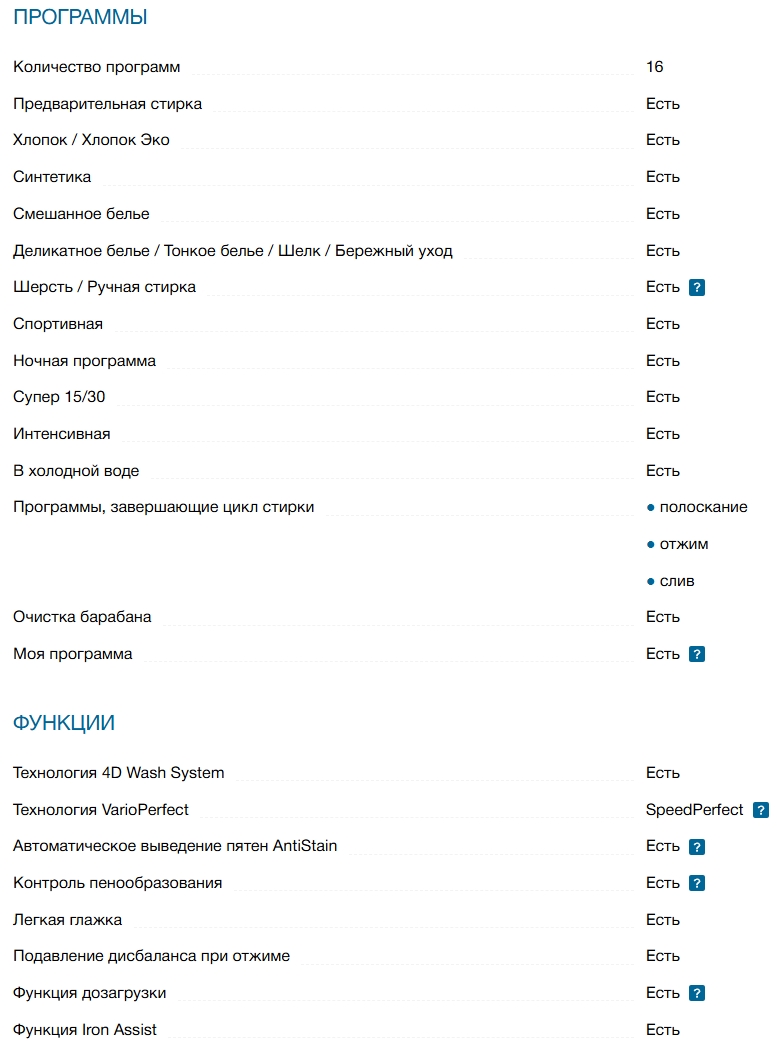Image resolution: width=777 pixels, height=1060 pixels.
Task: Click question mark next to SpeedPerfect
Action: 761,810
